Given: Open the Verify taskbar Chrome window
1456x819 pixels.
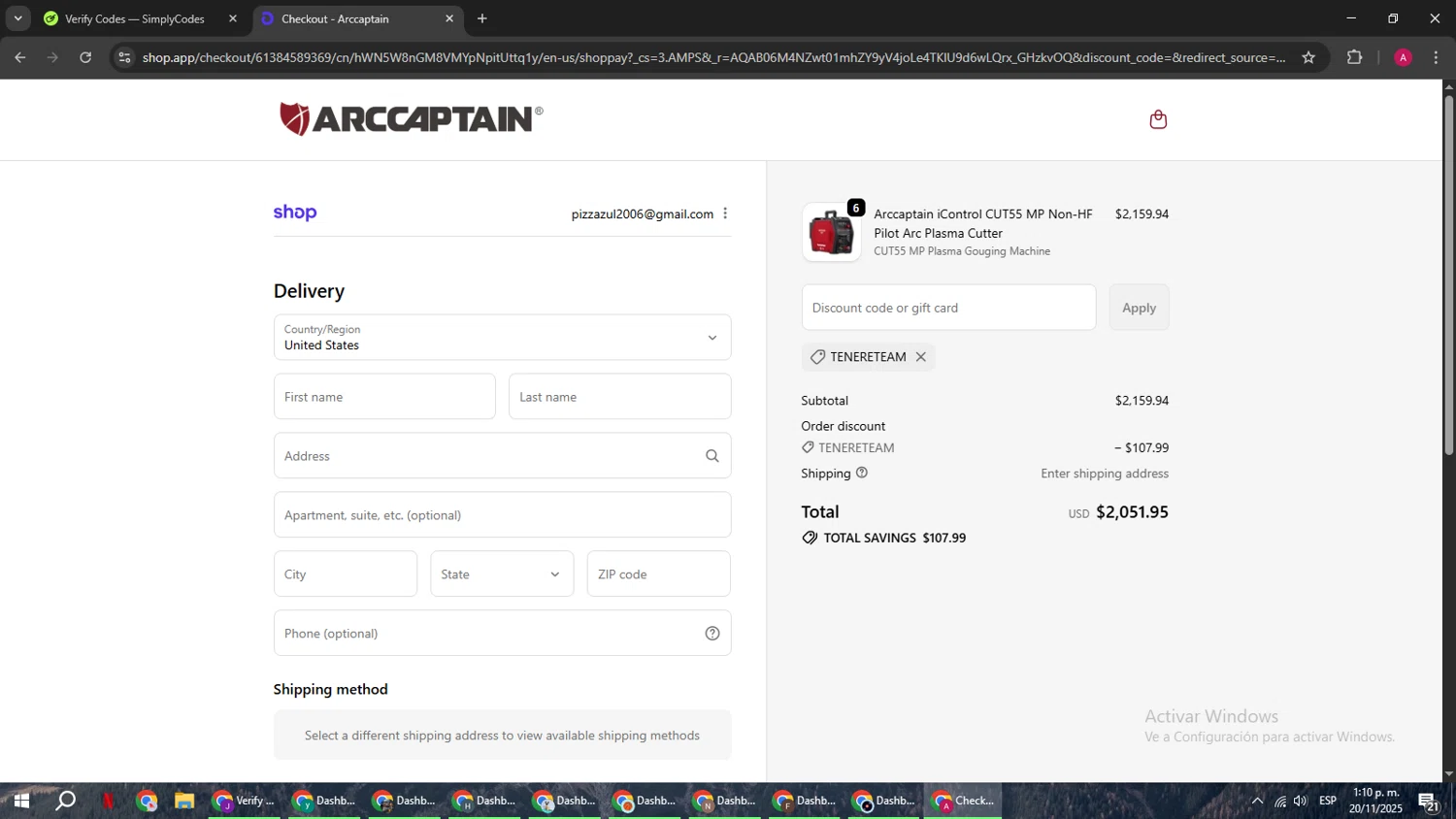Looking at the screenshot, I should tap(245, 802).
